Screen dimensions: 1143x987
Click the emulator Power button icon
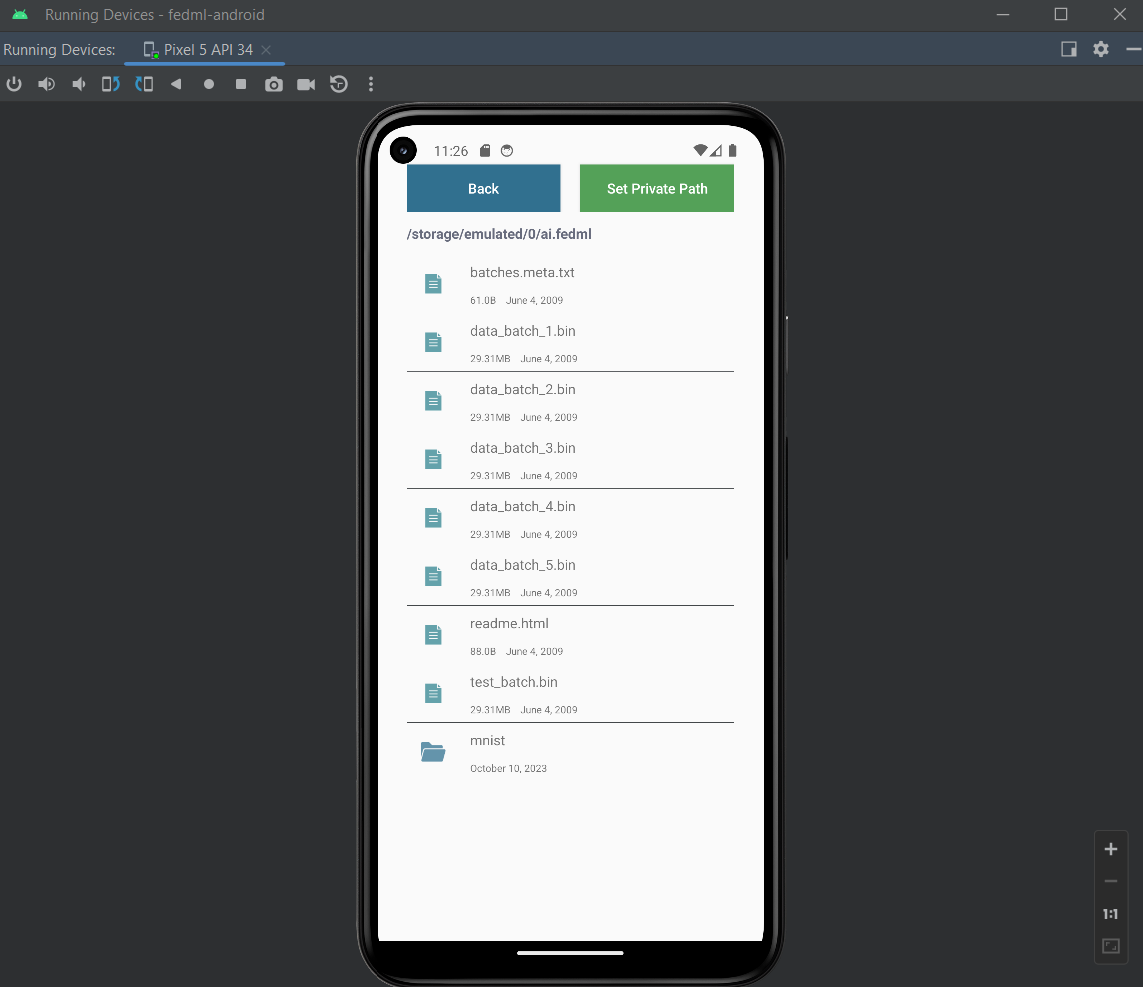pos(14,84)
